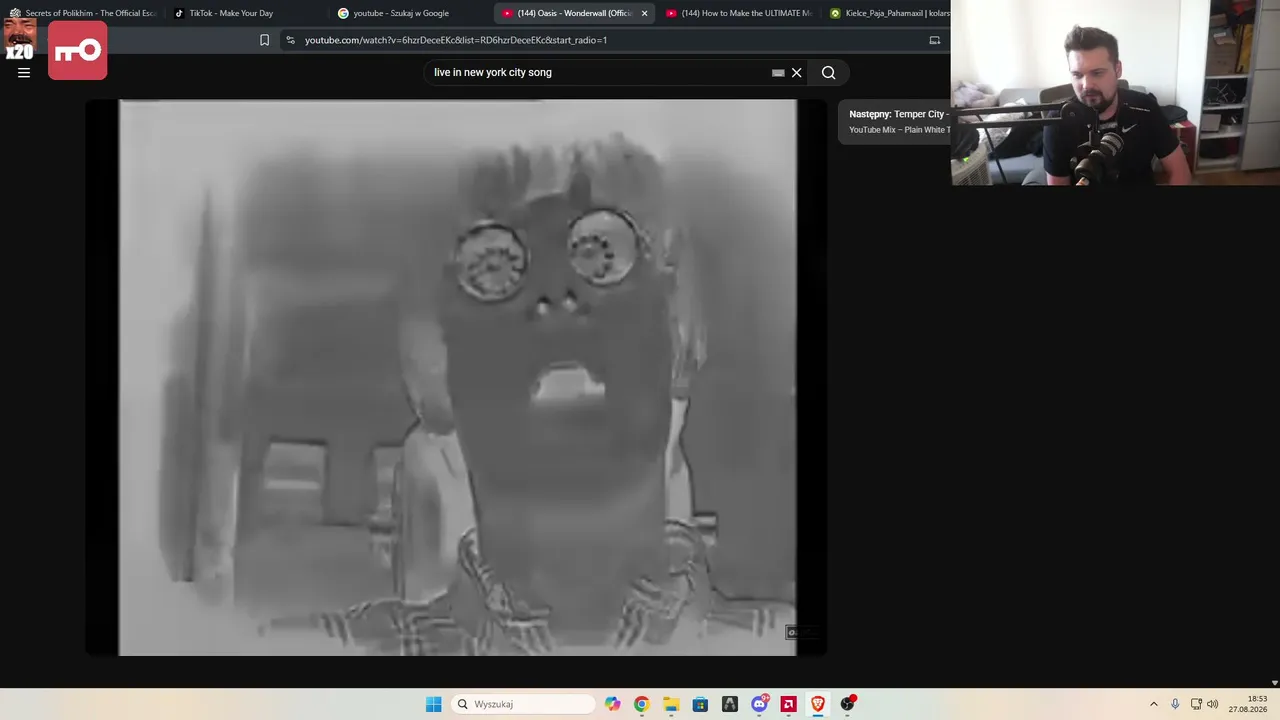Switch to the Secrets of Polikhim tab
Screen dimensions: 1280x720
[x=82, y=13]
